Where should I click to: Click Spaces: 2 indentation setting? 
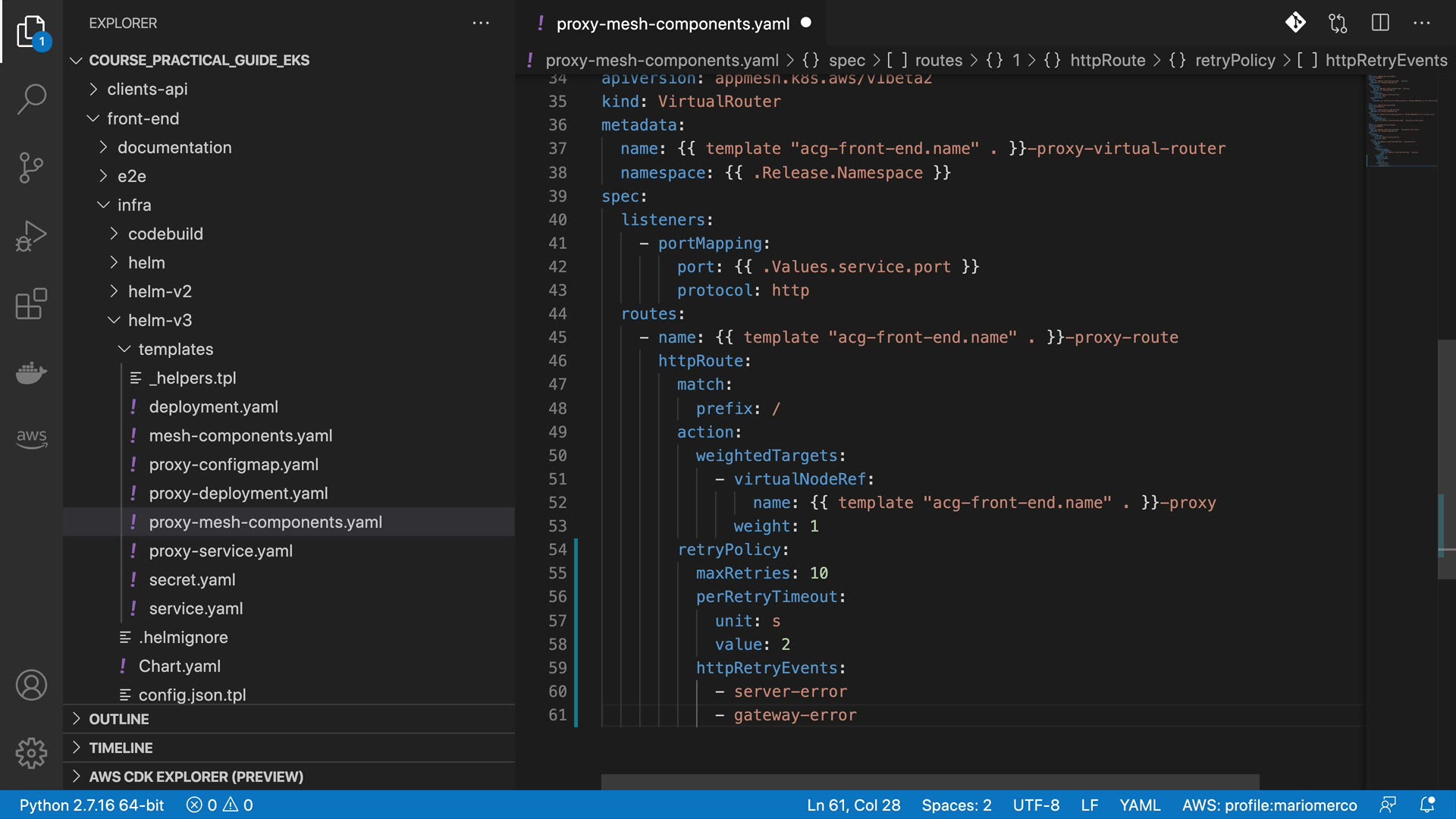coord(956,805)
